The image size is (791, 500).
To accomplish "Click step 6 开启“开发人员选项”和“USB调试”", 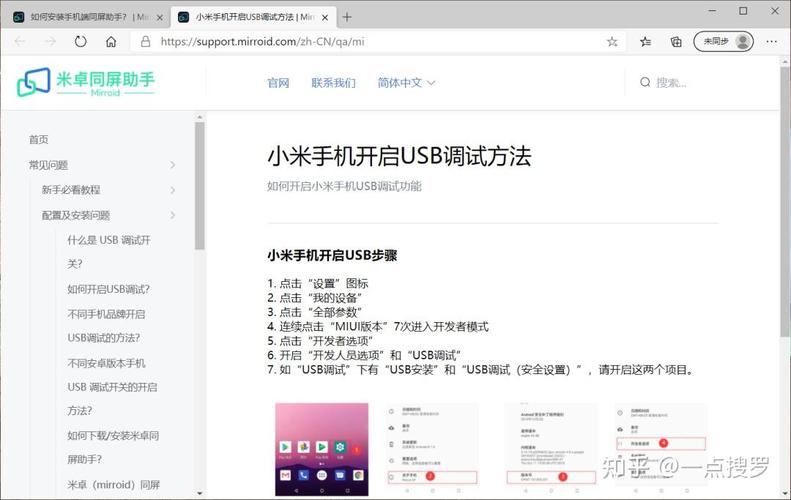I will point(364,355).
